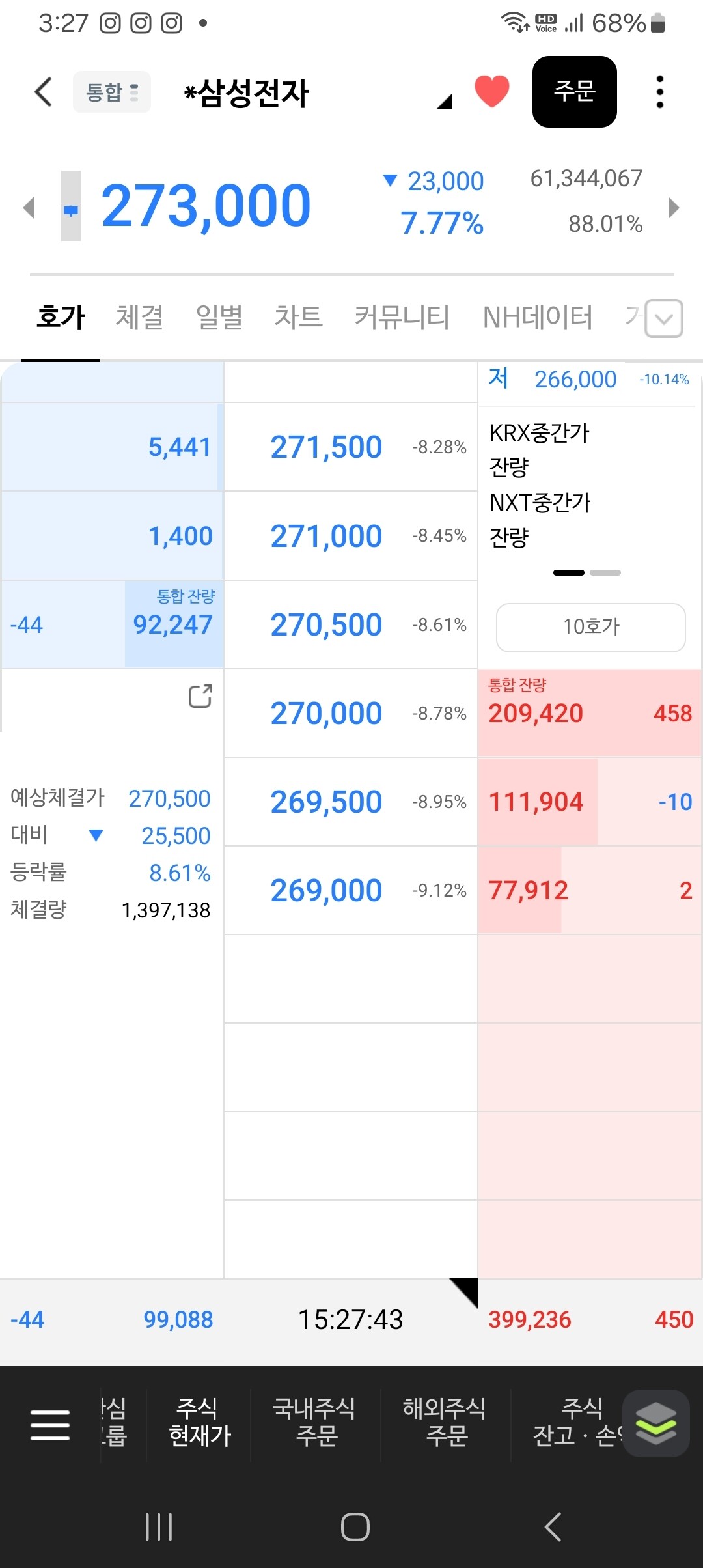Go to next stock with right arrow
The image size is (703, 1568).
click(674, 208)
